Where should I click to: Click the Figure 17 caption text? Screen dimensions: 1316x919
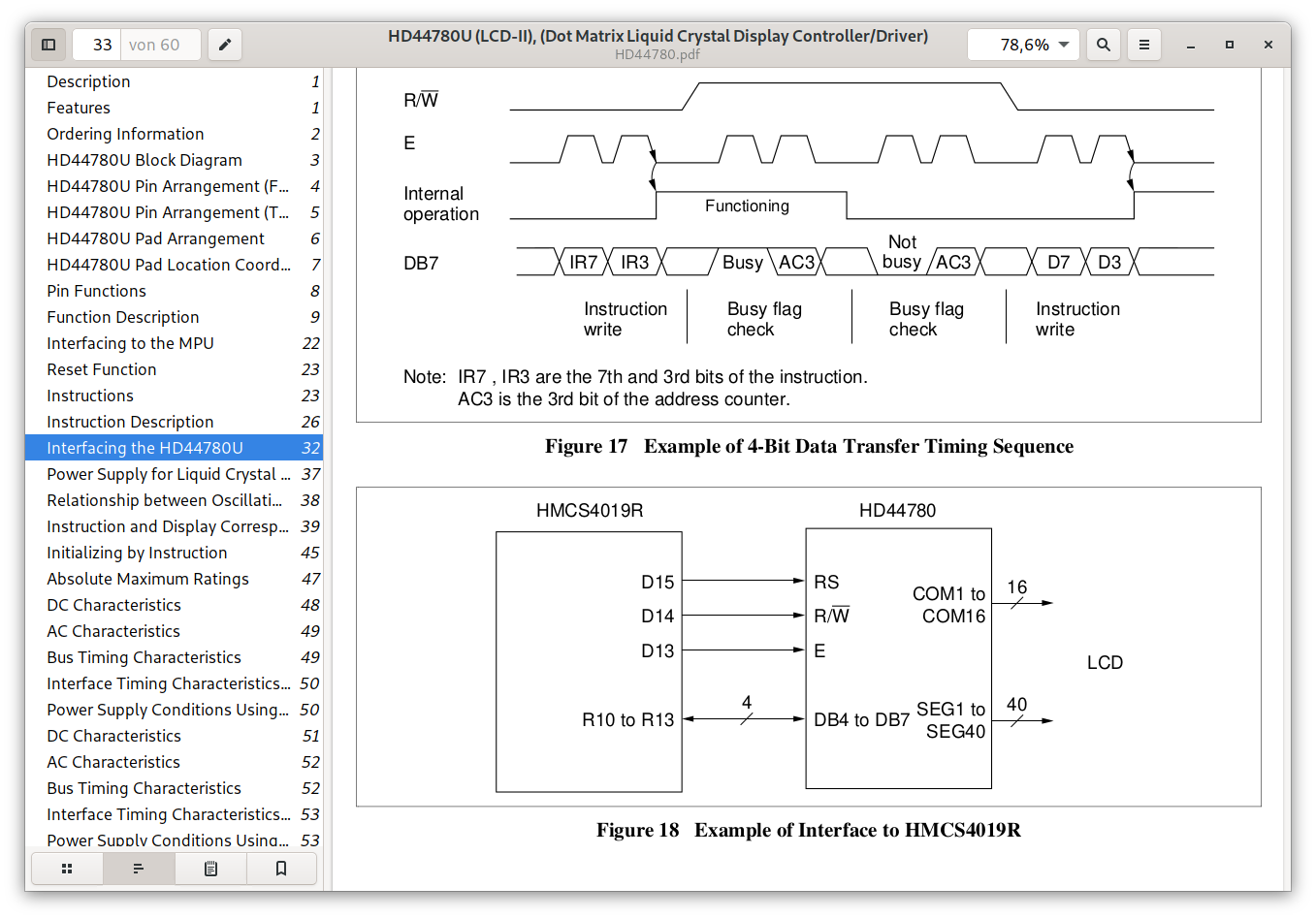(x=809, y=446)
